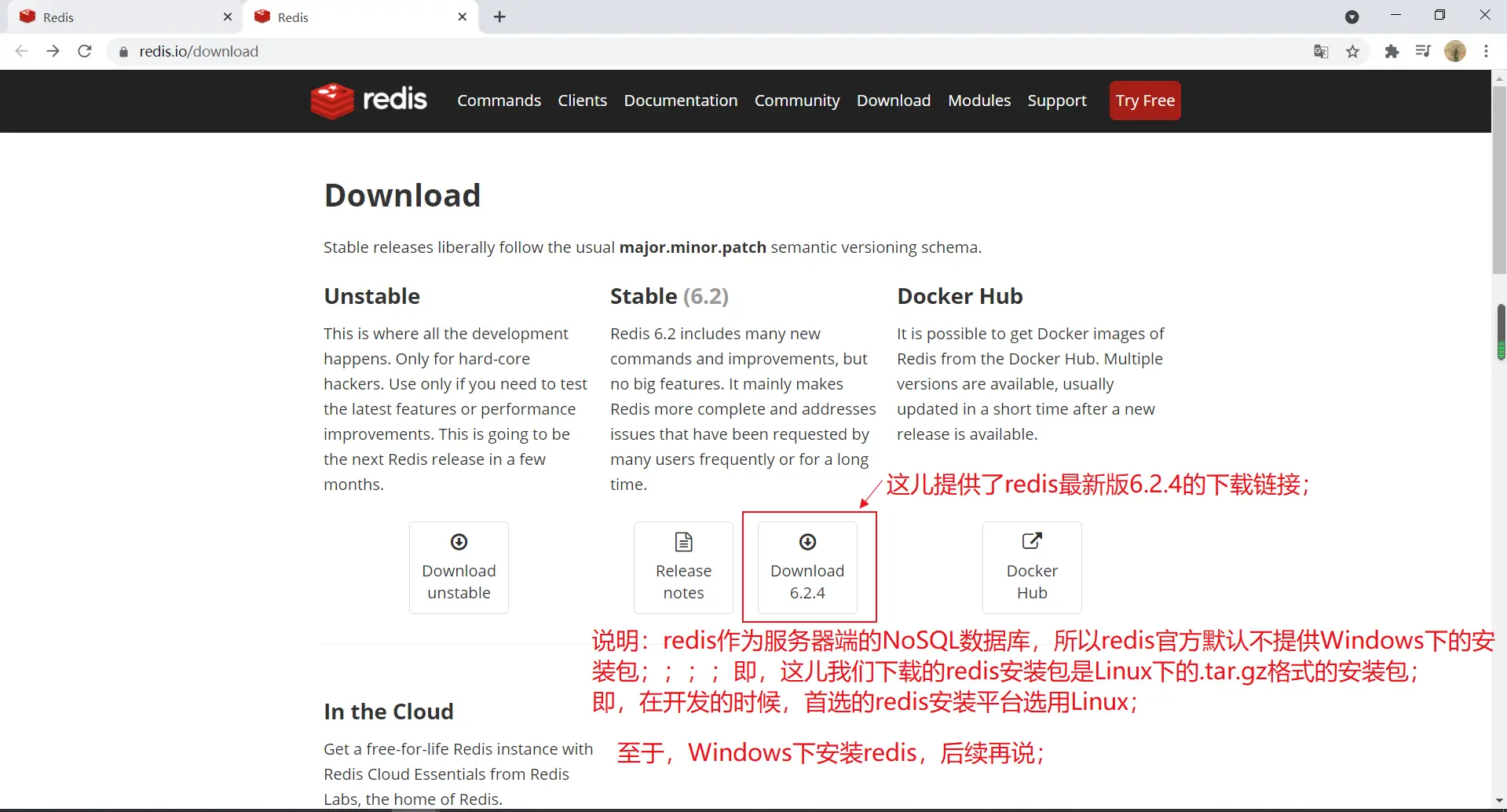Image resolution: width=1507 pixels, height=812 pixels.
Task: Open a new browser tab
Action: tap(499, 16)
